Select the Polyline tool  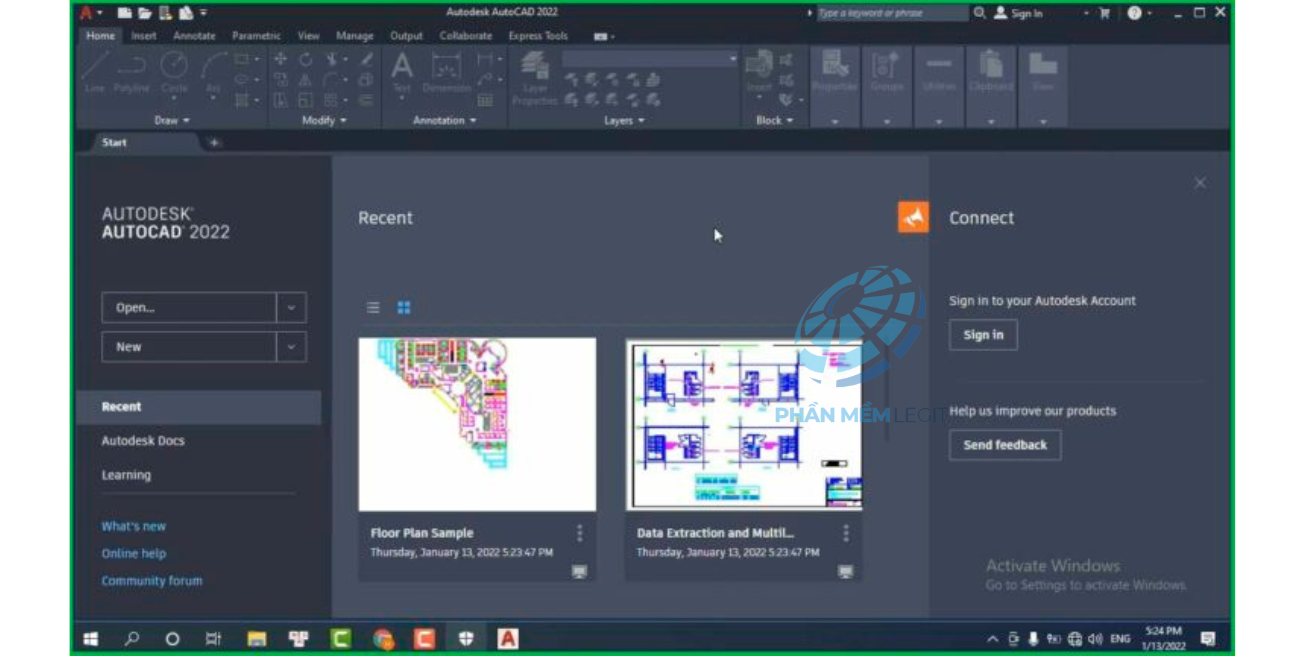pos(132,72)
